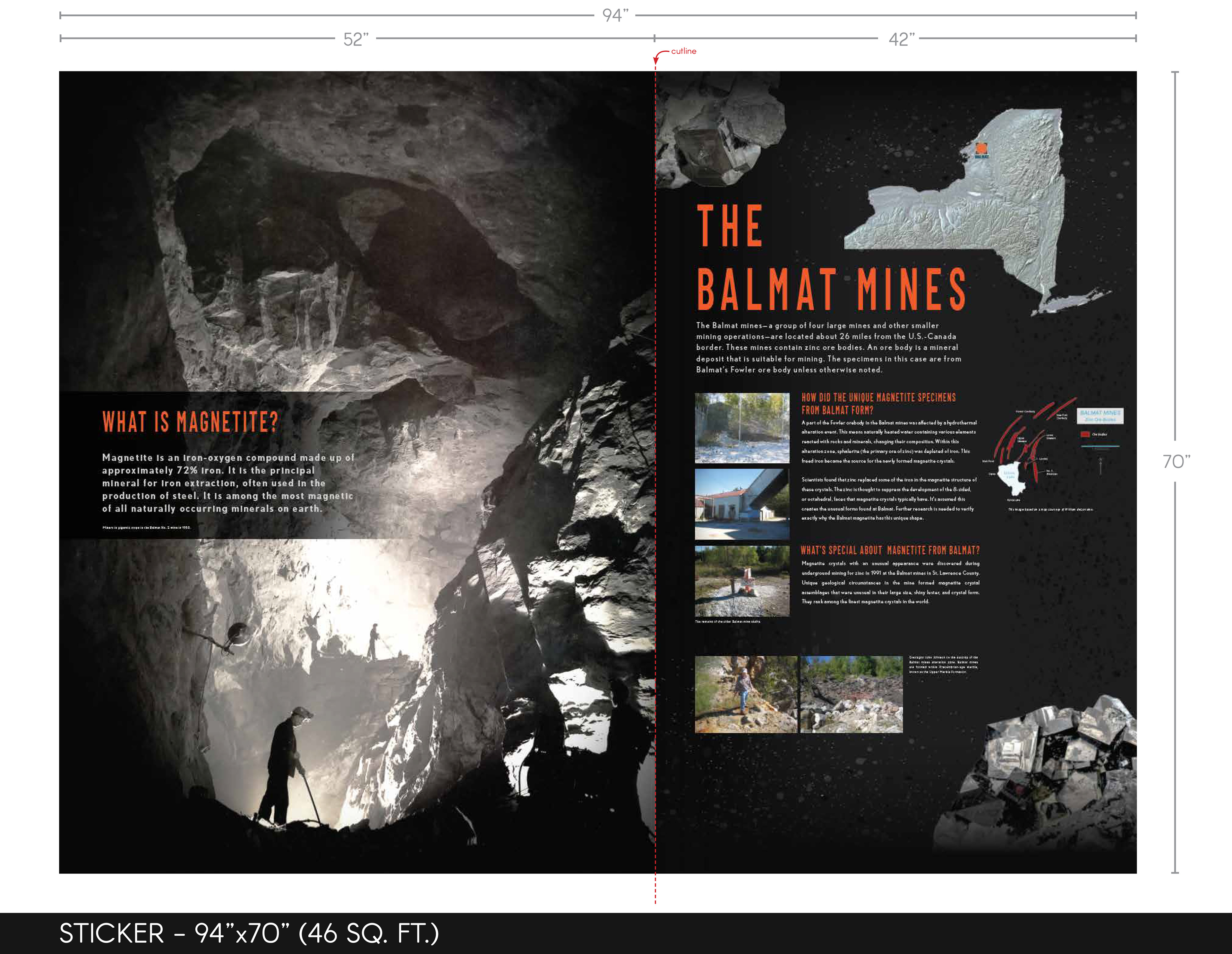The width and height of the screenshot is (1232, 954).
Task: Click the 42" right panel dimension label
Action: (902, 39)
